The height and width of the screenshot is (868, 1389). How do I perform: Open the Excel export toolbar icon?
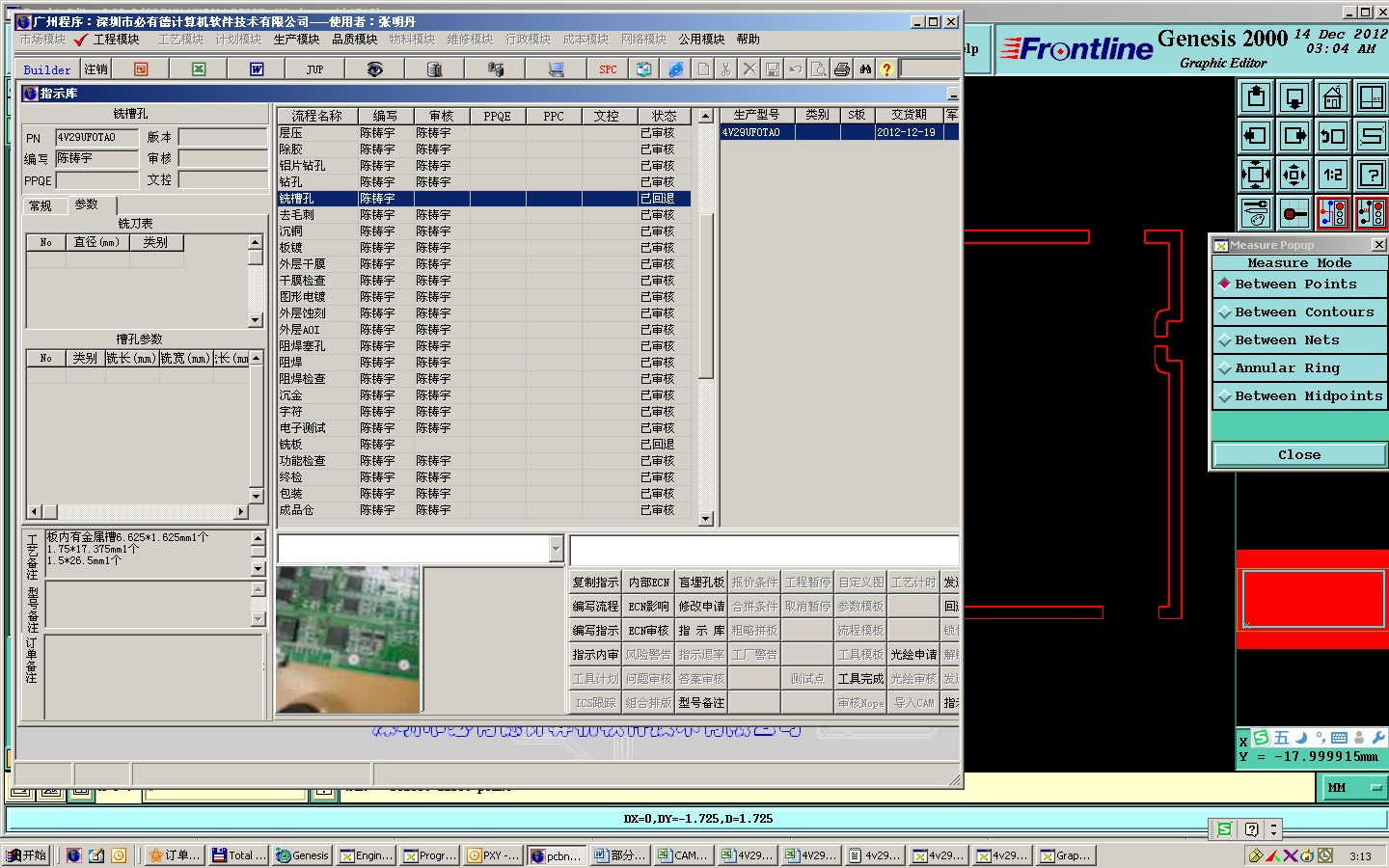pos(199,69)
